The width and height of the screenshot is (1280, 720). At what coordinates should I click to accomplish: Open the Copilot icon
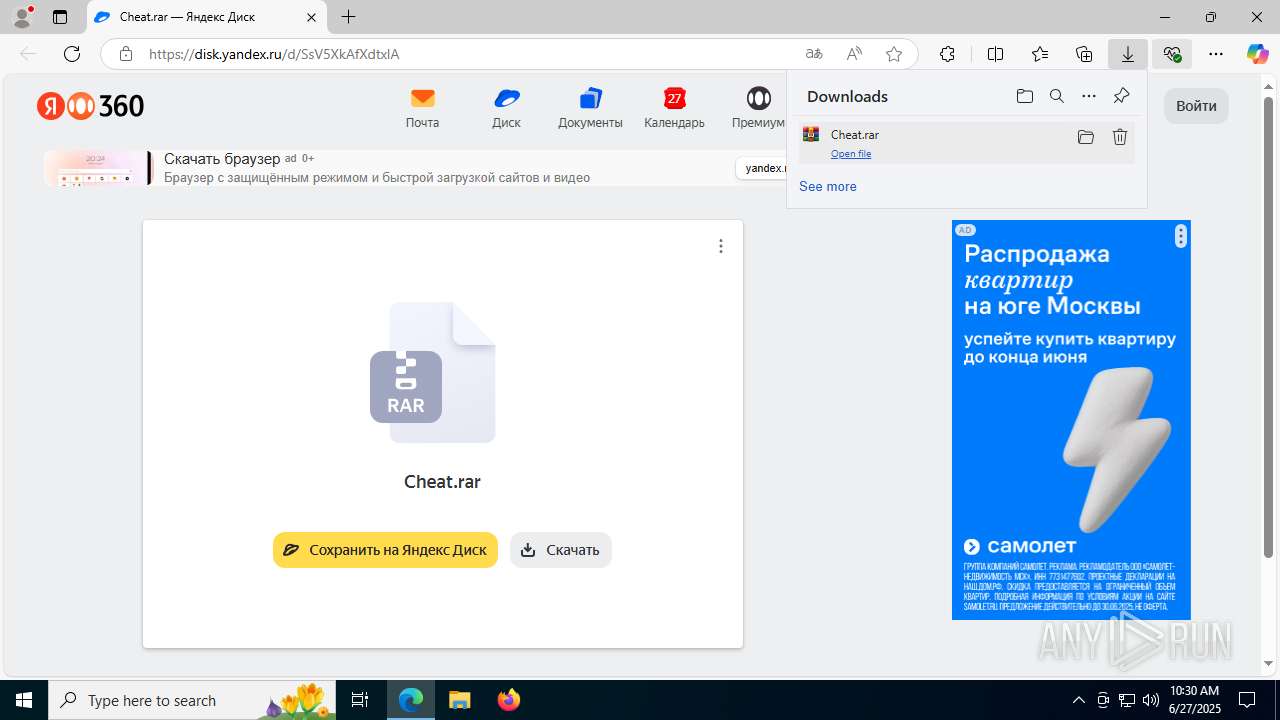tap(1257, 54)
